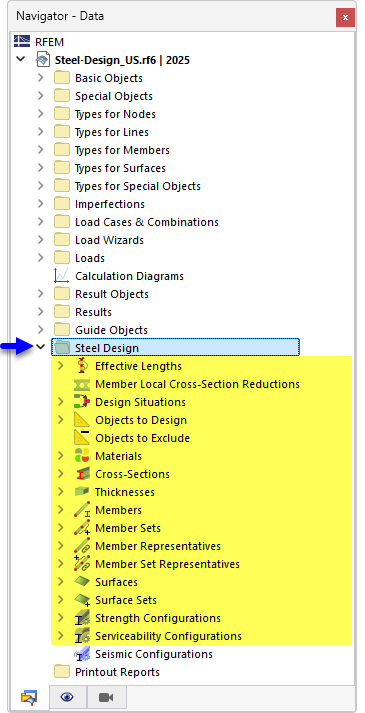
Task: Click the Objects to Design icon
Action: coord(82,420)
